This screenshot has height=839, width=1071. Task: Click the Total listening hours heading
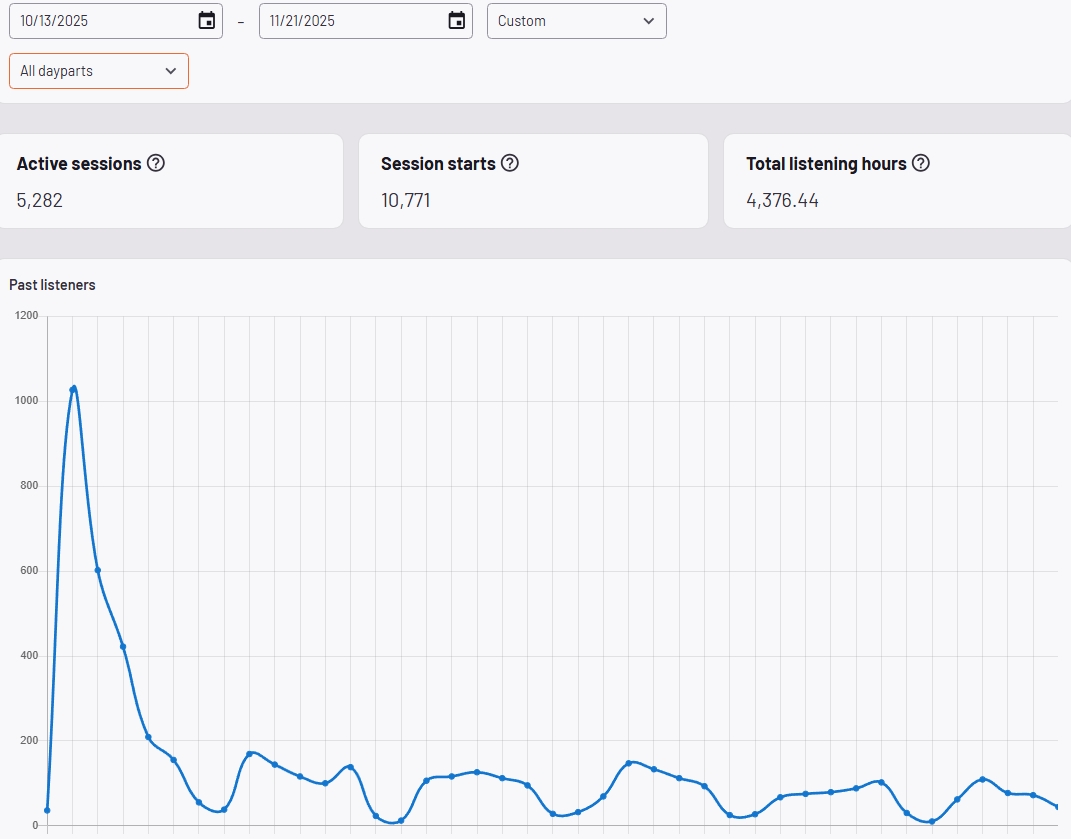[x=826, y=164]
